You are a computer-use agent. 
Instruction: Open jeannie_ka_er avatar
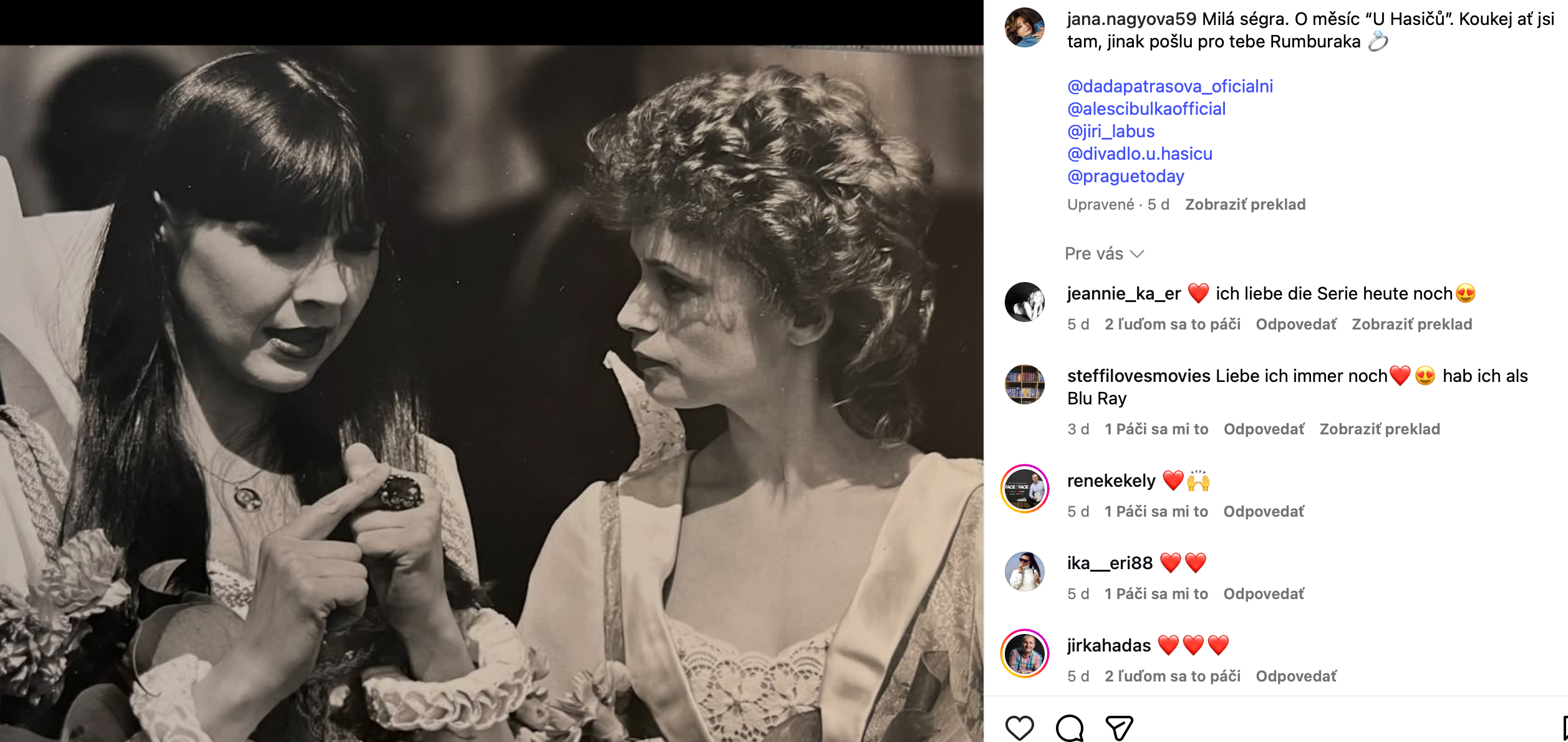1024,302
